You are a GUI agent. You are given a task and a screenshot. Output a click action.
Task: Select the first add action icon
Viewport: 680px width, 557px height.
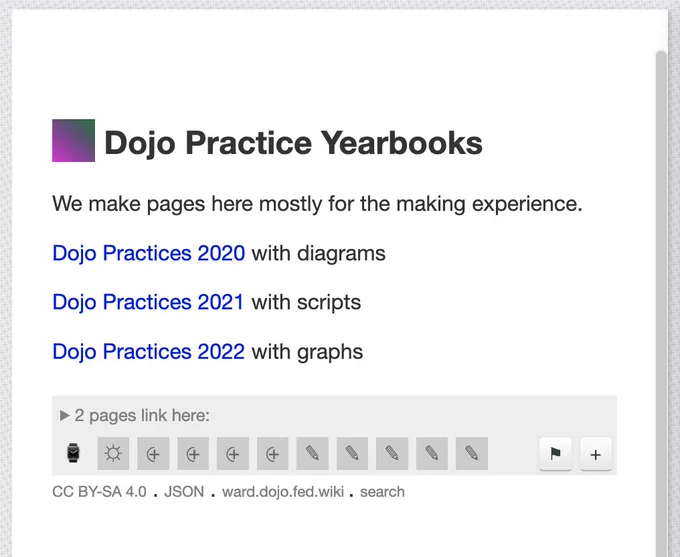[153, 454]
